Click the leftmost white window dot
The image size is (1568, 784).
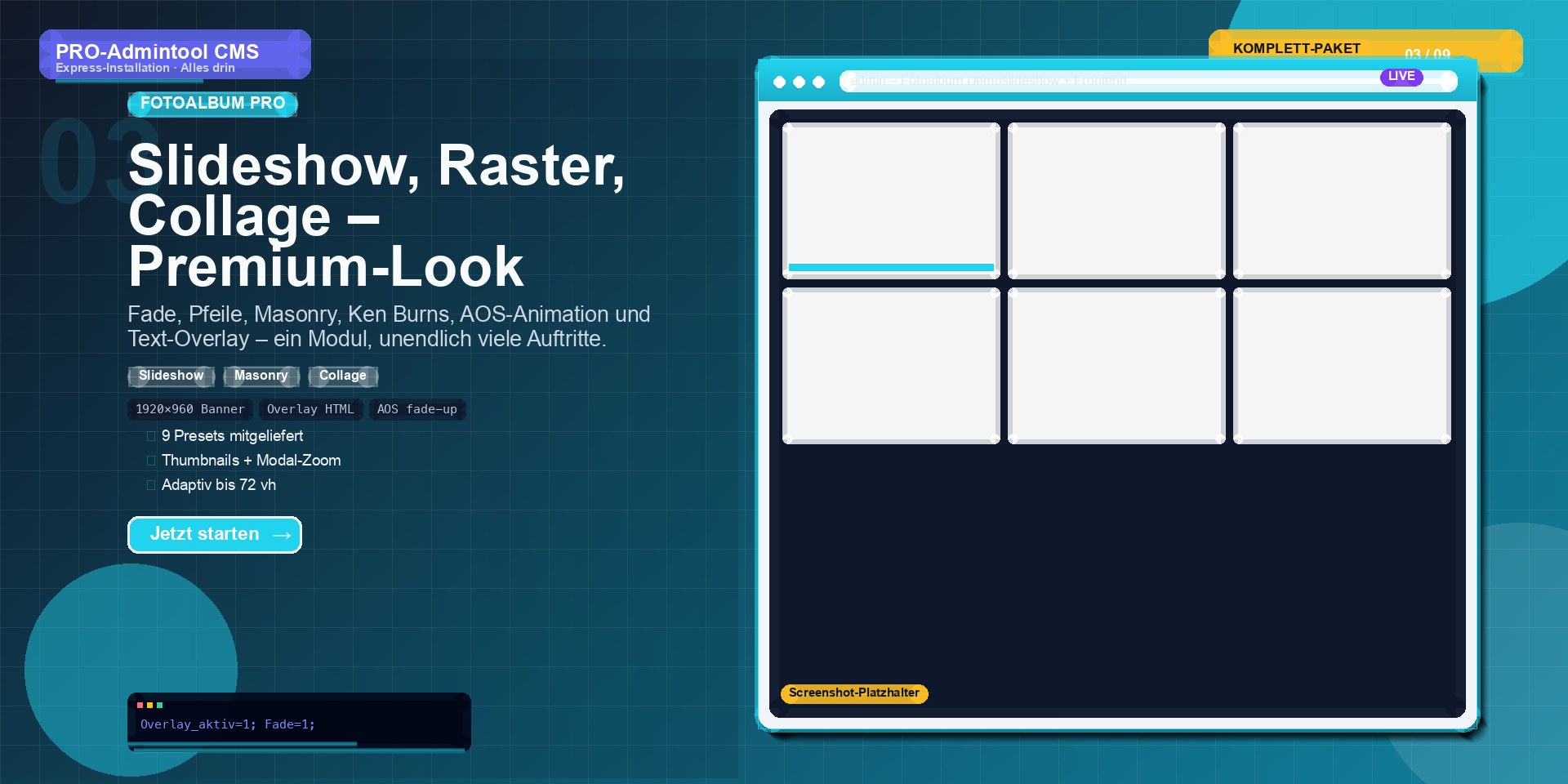779,82
